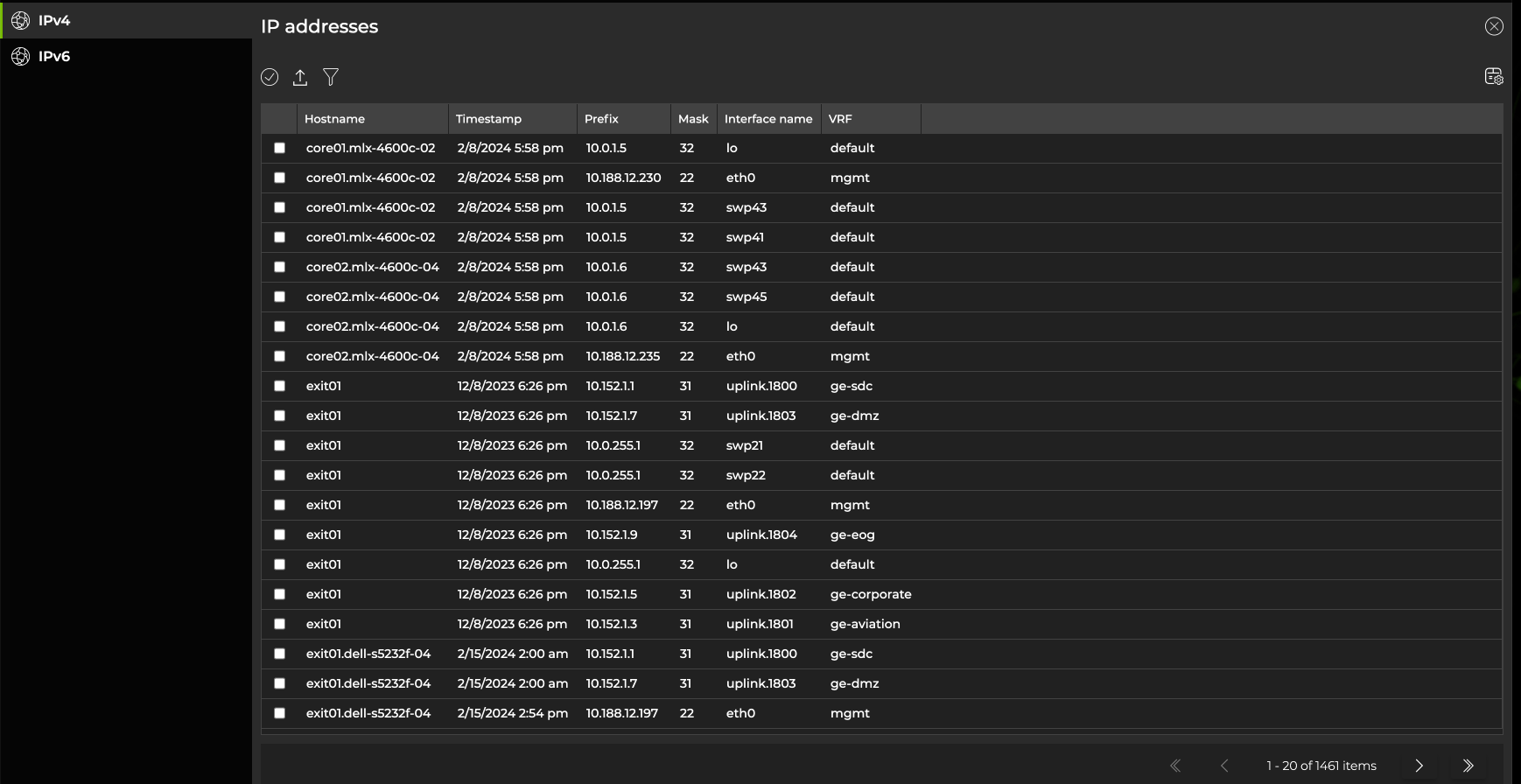Switch to the IPv4 tab
This screenshot has height=784, width=1521.
[54, 20]
